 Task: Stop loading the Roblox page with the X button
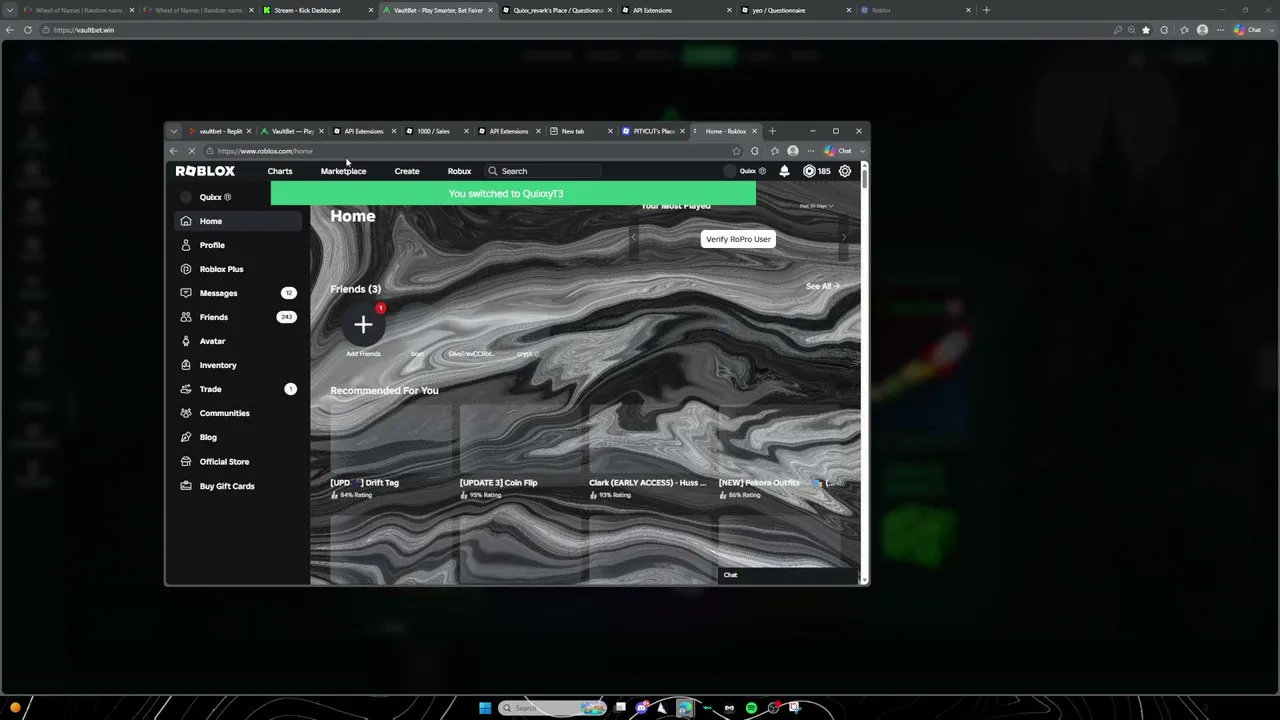coord(190,151)
